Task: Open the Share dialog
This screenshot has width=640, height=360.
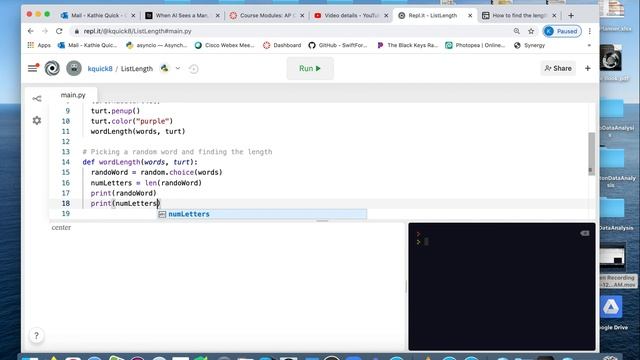Action: [558, 68]
